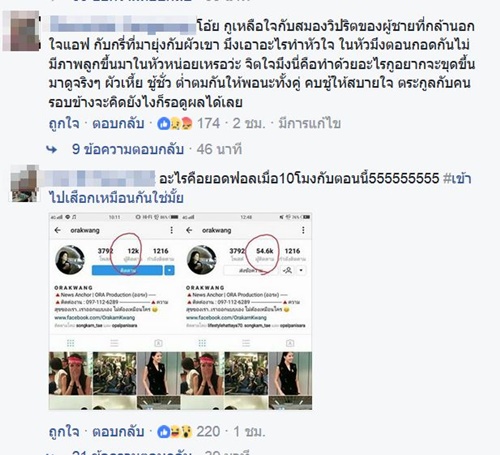The width and height of the screenshot is (500, 455).
Task: Tap the grid view icon in left screenshot
Action: pos(70,343)
